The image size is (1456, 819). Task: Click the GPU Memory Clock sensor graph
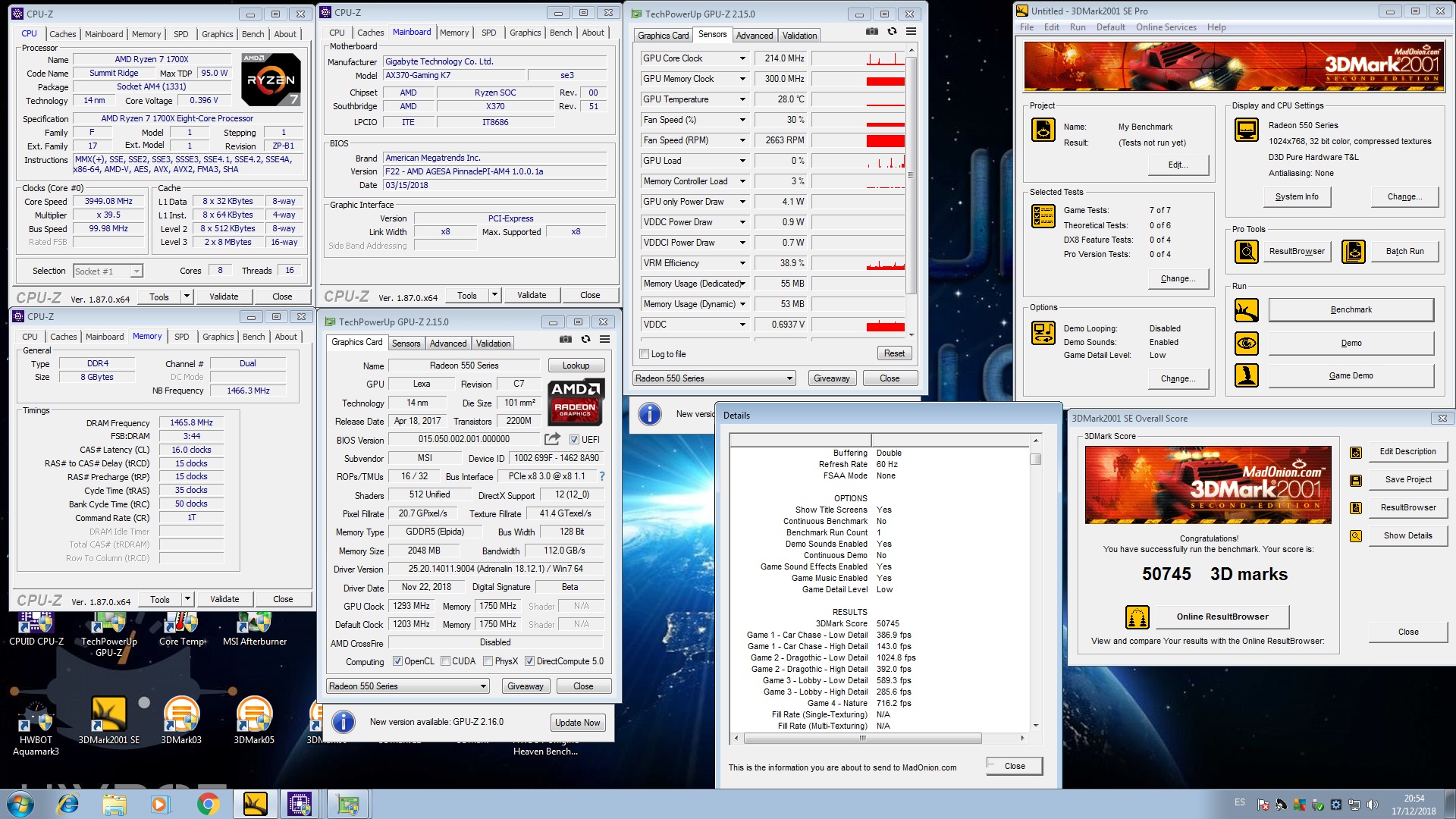858,79
